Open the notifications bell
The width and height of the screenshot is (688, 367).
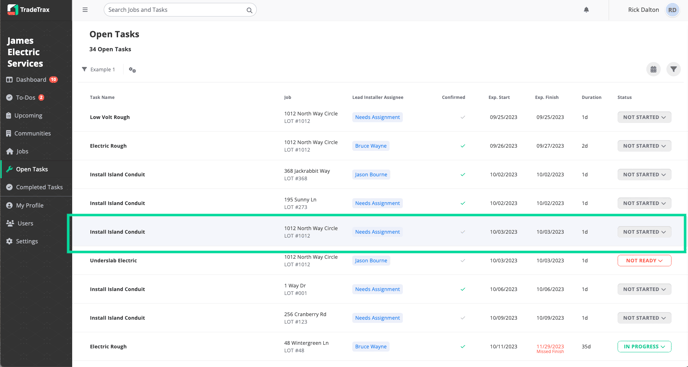[x=586, y=10]
